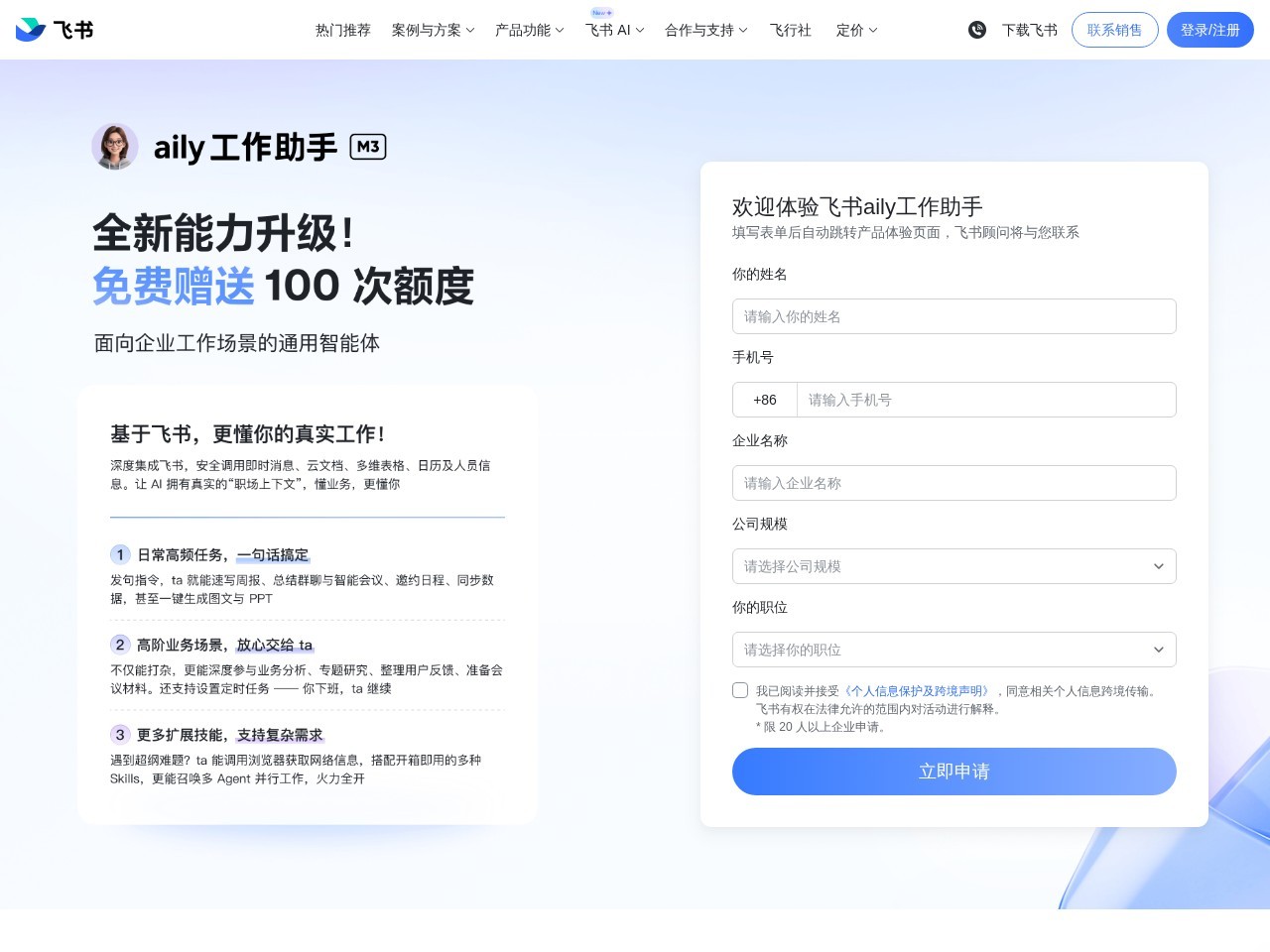
Task: Click the text 高阶业务场景，放心交给 ta
Action: tap(224, 645)
